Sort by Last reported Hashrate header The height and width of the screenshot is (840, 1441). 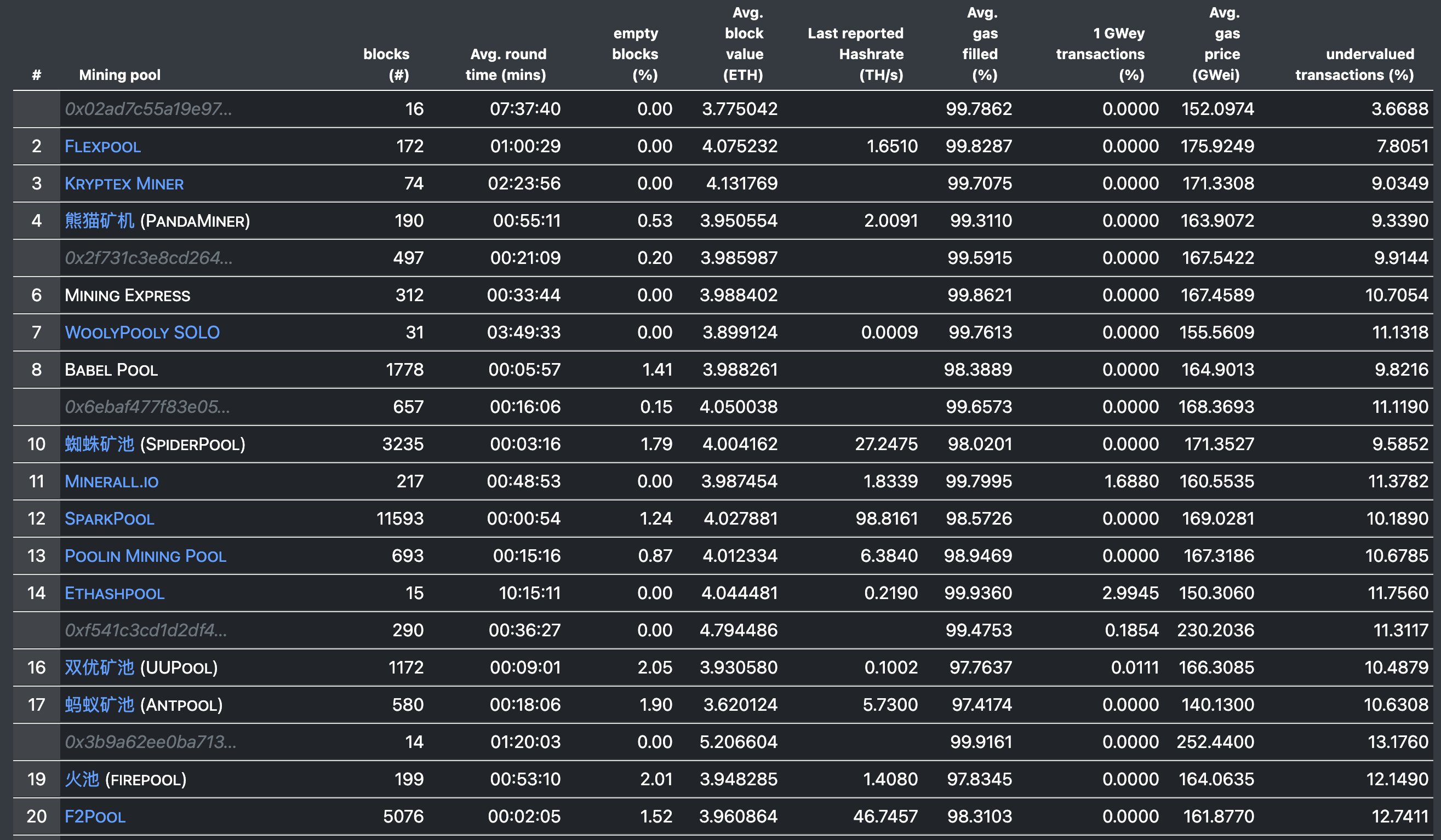pyautogui.click(x=855, y=54)
